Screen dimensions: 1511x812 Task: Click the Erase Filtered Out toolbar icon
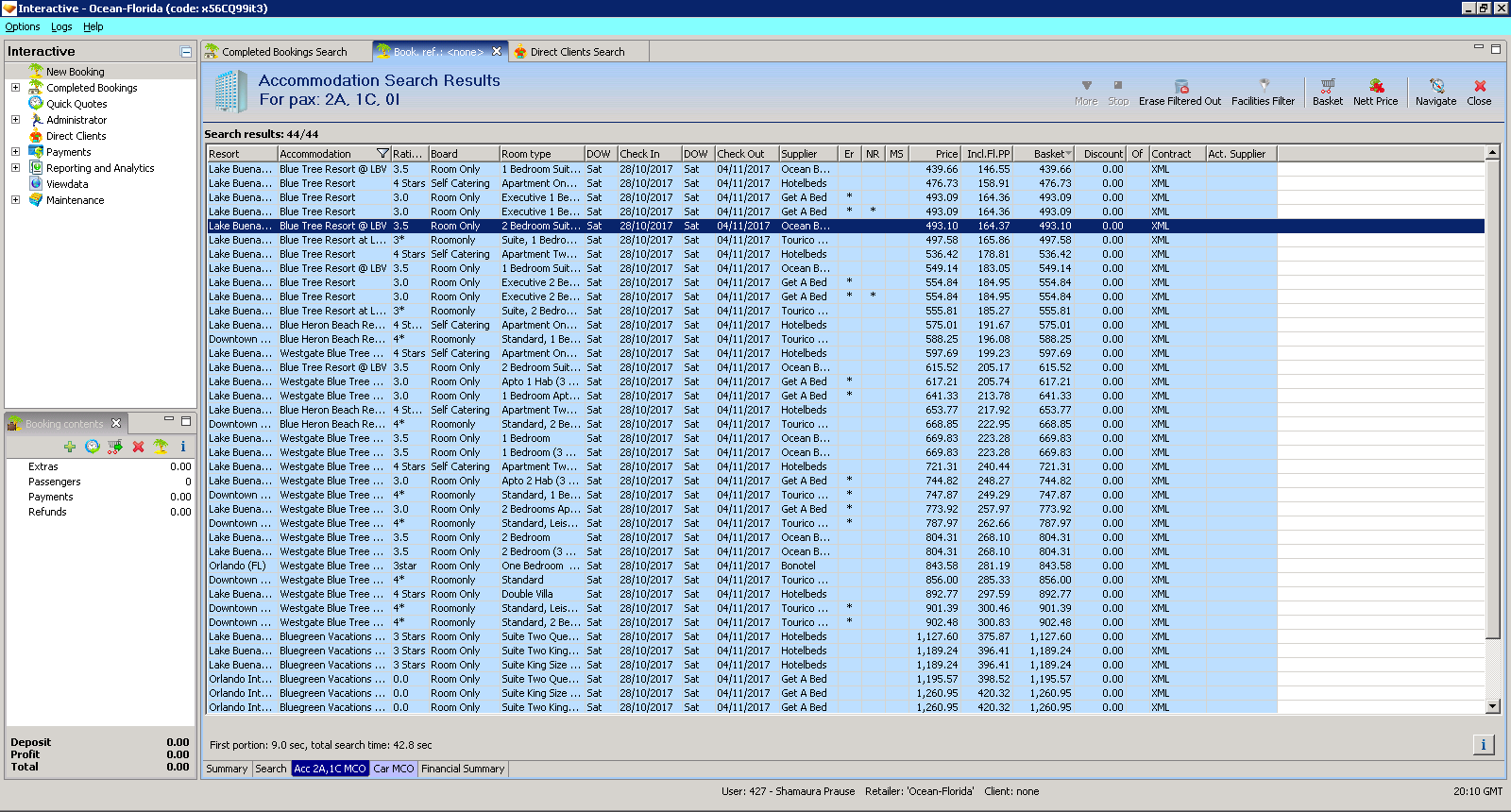[1180, 86]
